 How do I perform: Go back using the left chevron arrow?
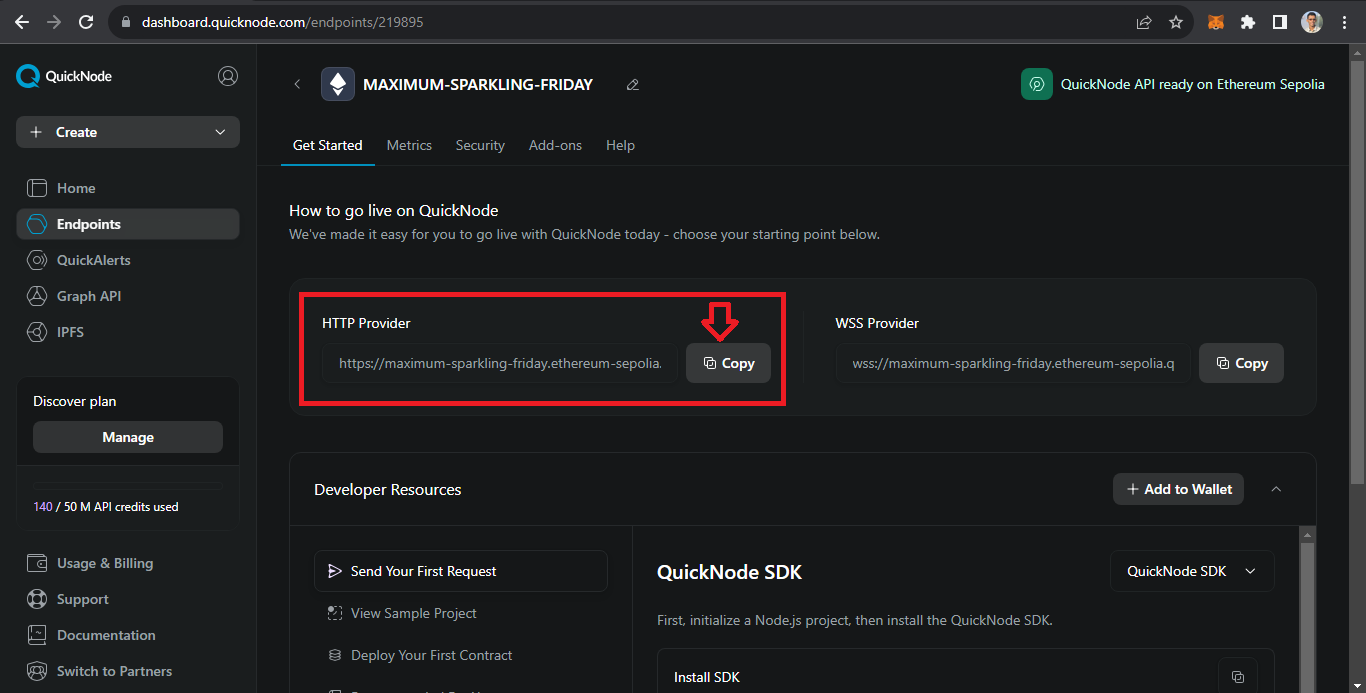[297, 85]
